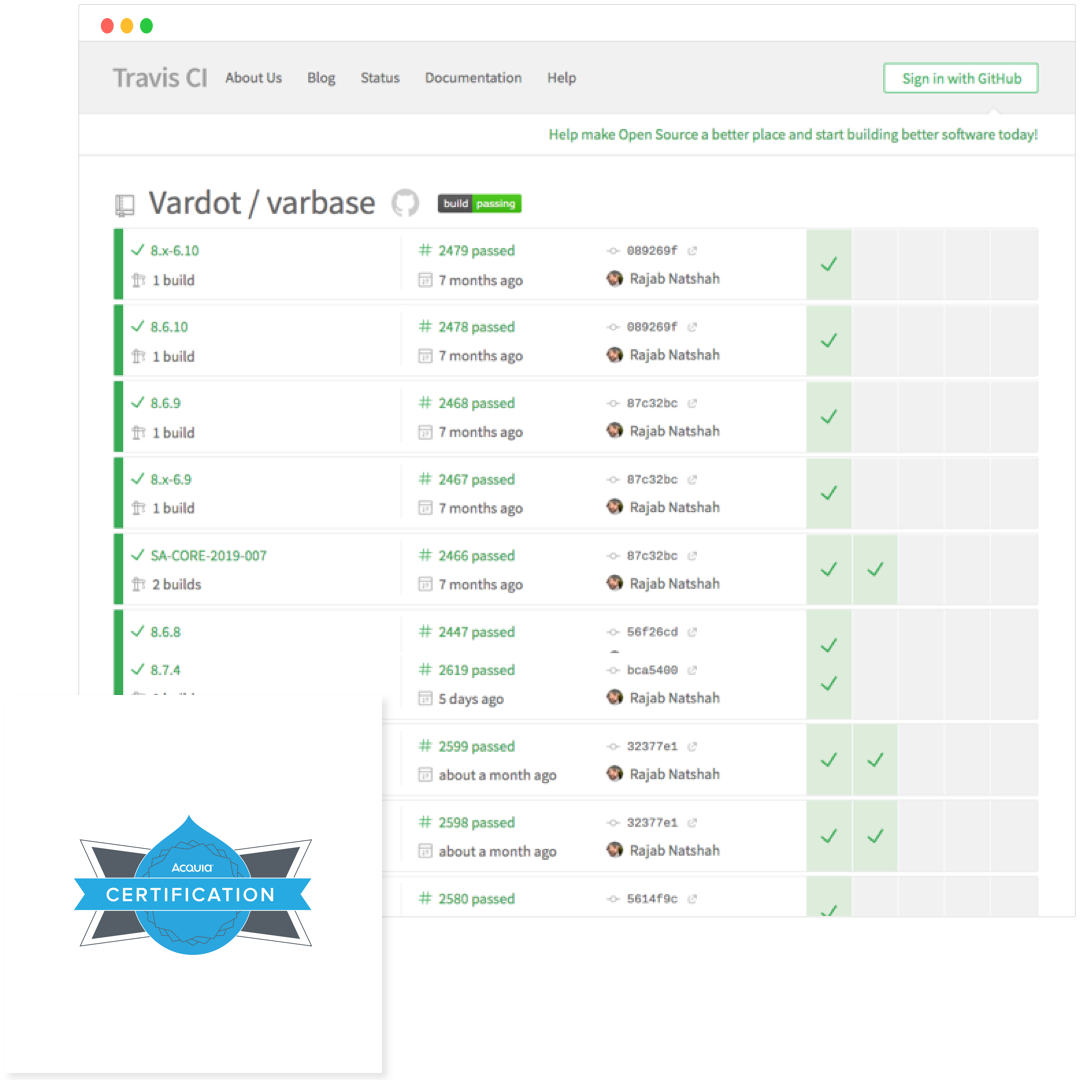
Task: Click the Travis CI logo
Action: [160, 78]
